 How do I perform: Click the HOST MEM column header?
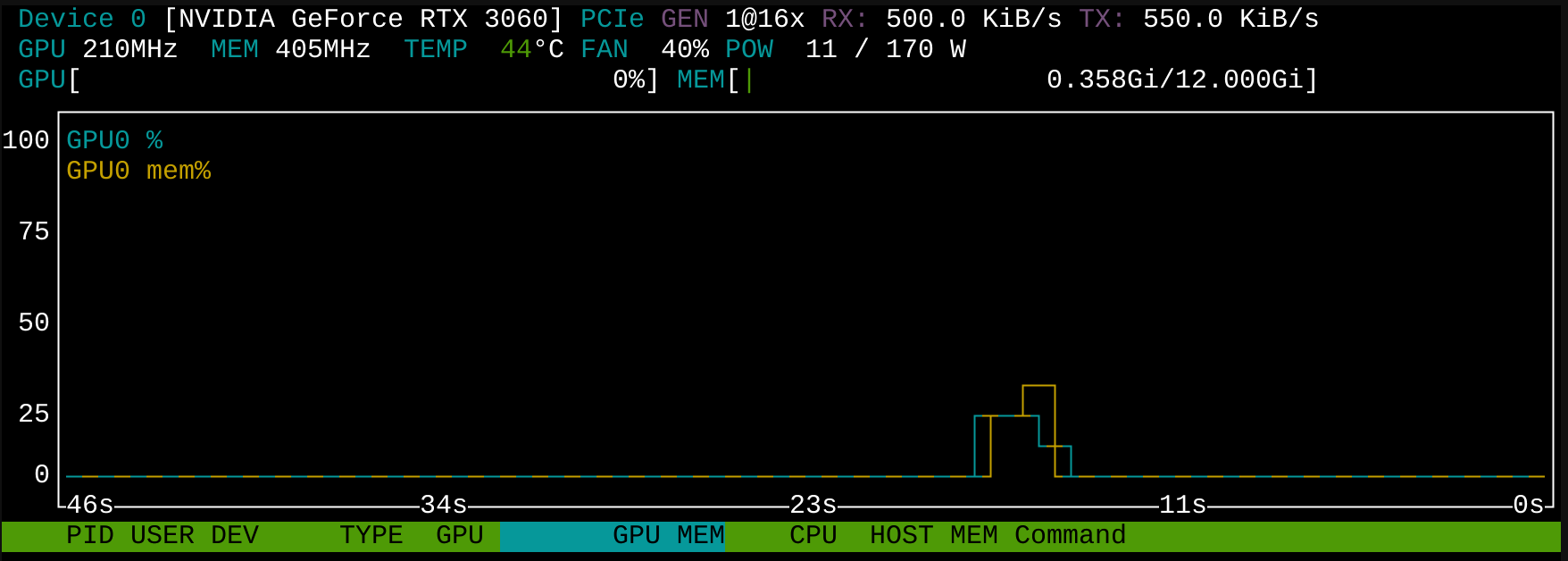934,535
